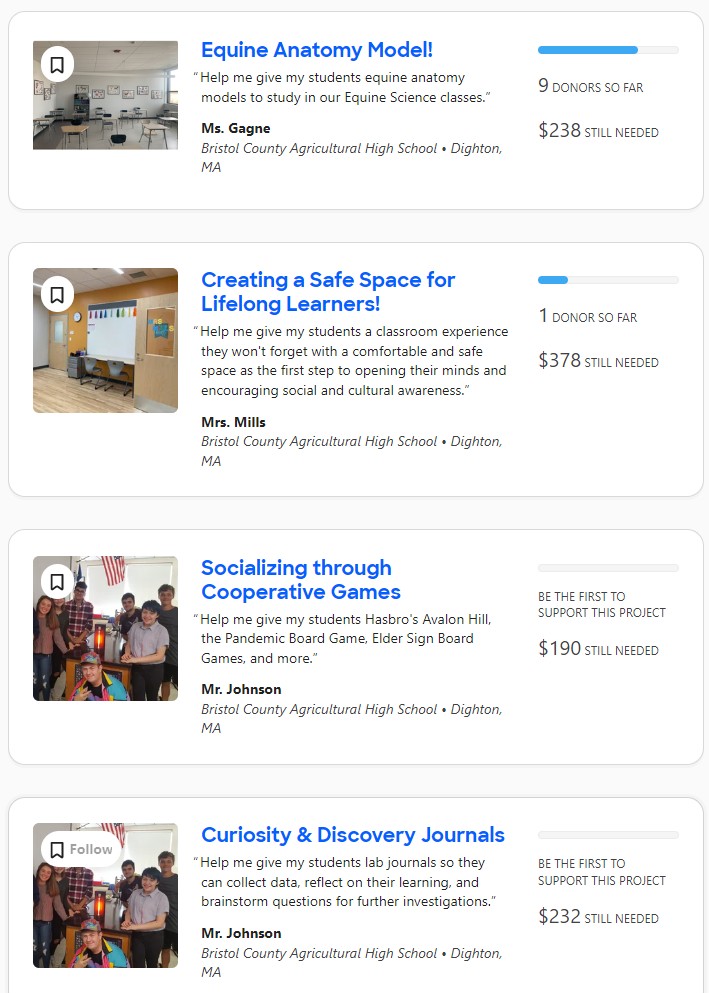Click the empty classroom desks thumbnail

tap(106, 95)
